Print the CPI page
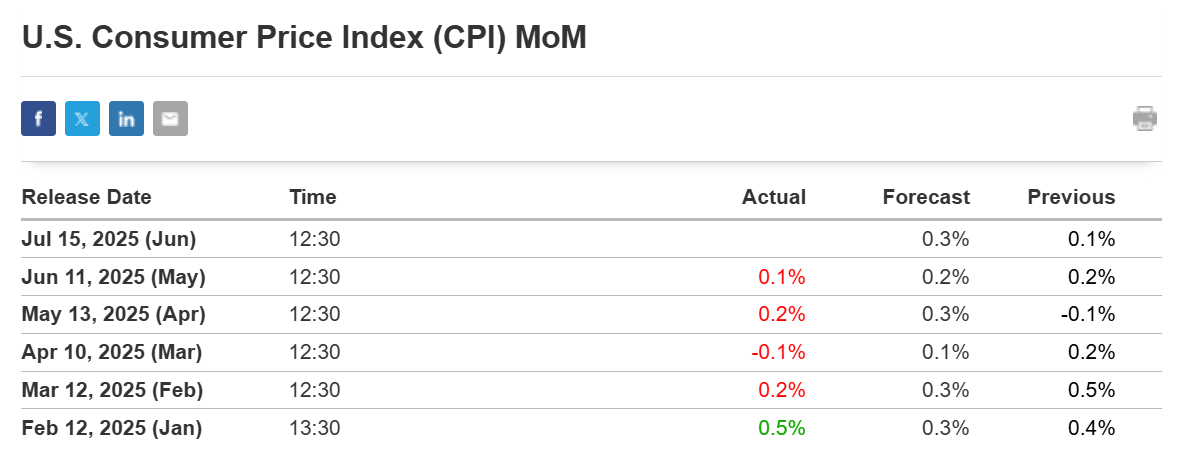Image resolution: width=1183 pixels, height=457 pixels. (x=1145, y=118)
